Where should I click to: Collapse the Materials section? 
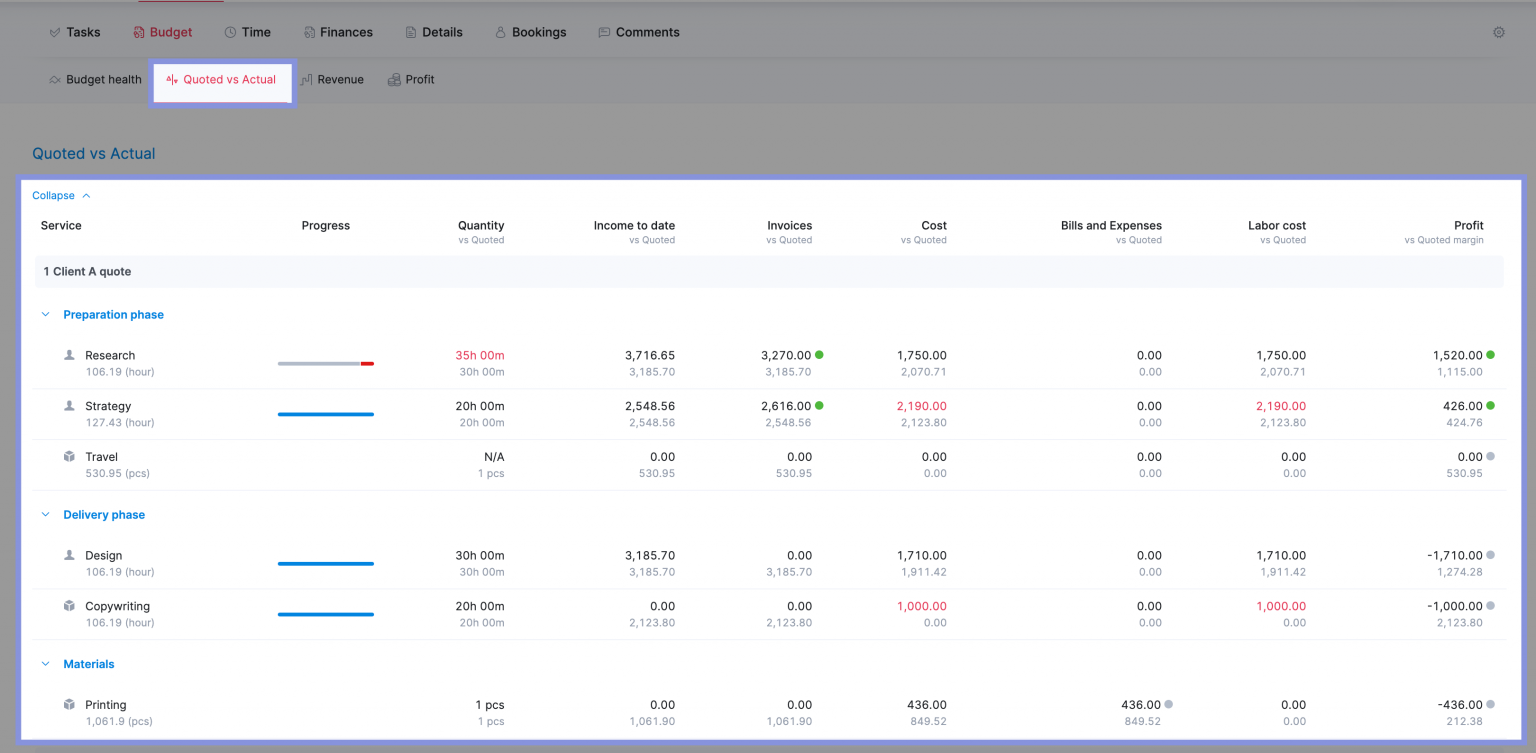[45, 663]
